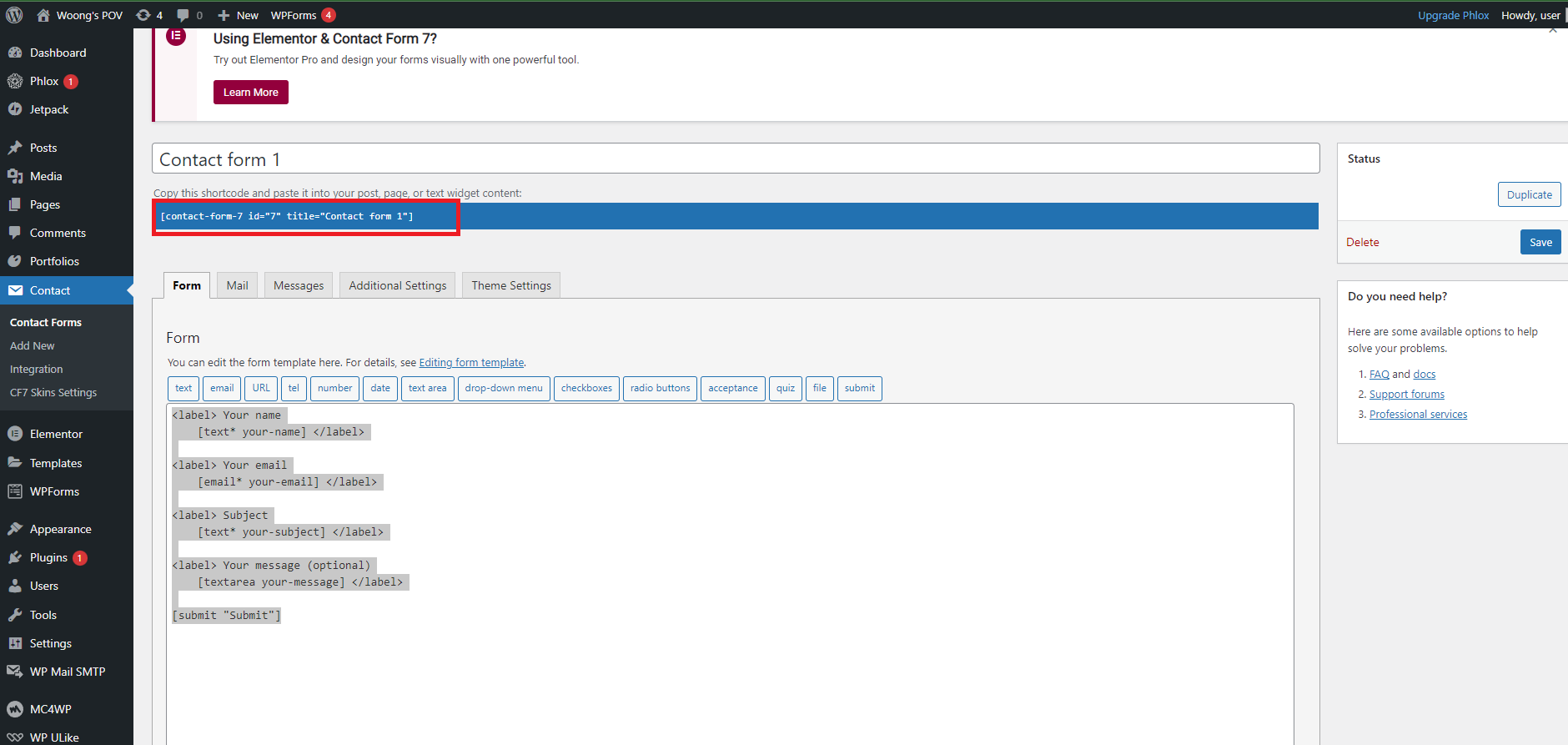Click the Jetpack icon in sidebar
This screenshot has width=1568, height=745.
point(15,109)
